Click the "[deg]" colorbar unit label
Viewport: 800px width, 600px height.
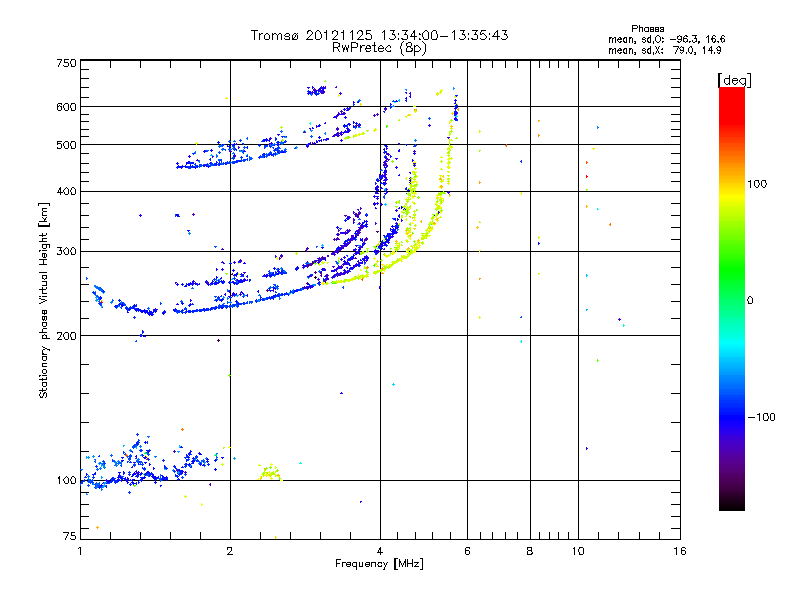click(x=734, y=80)
